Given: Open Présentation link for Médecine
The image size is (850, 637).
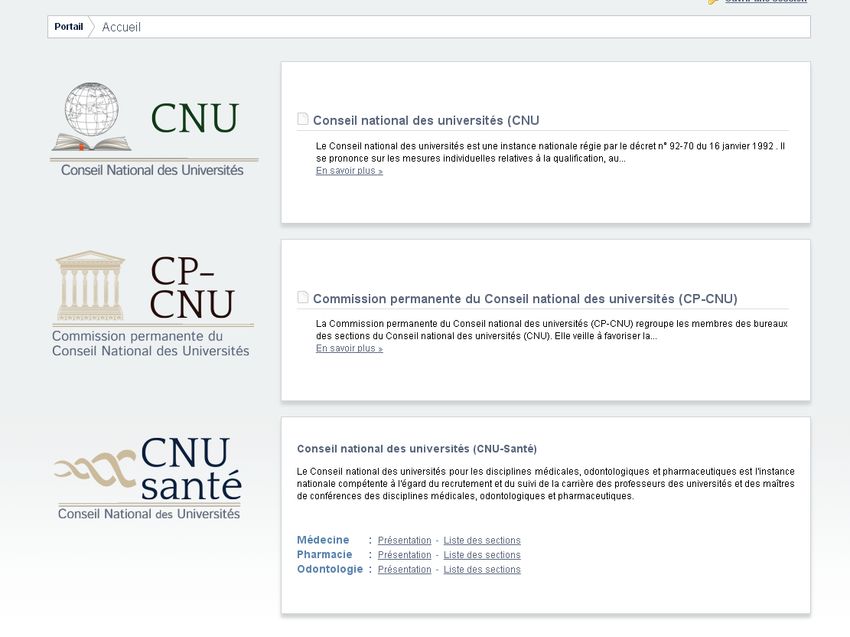Looking at the screenshot, I should coord(404,541).
